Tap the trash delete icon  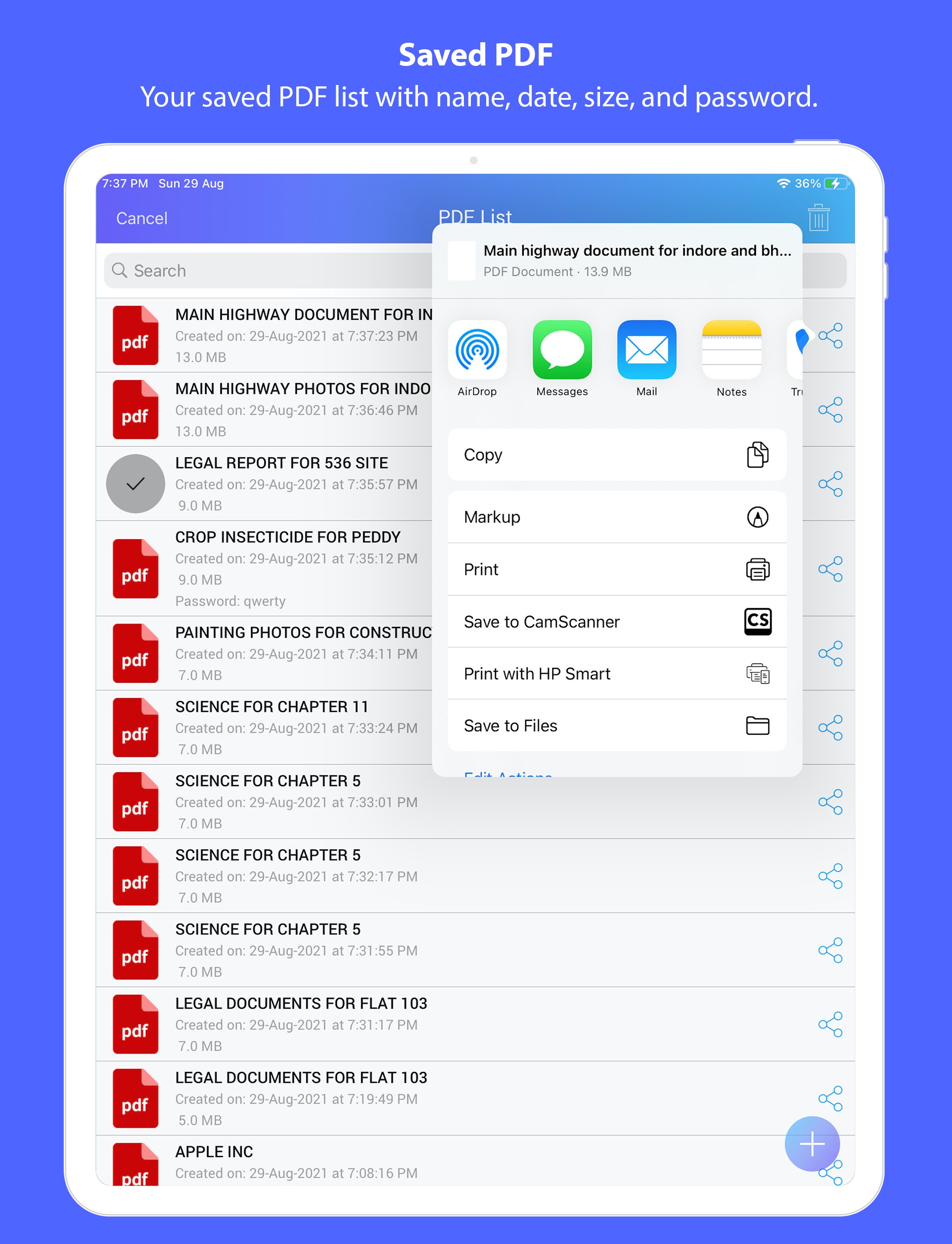(x=818, y=217)
